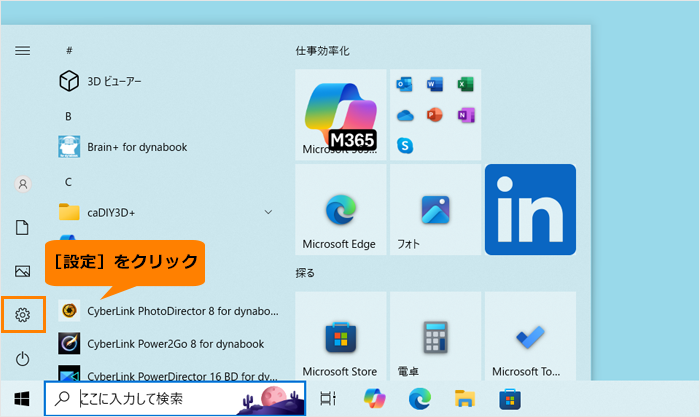700x417 pixels.
Task: Open PowerPoint icon in Office tile
Action: [435, 115]
